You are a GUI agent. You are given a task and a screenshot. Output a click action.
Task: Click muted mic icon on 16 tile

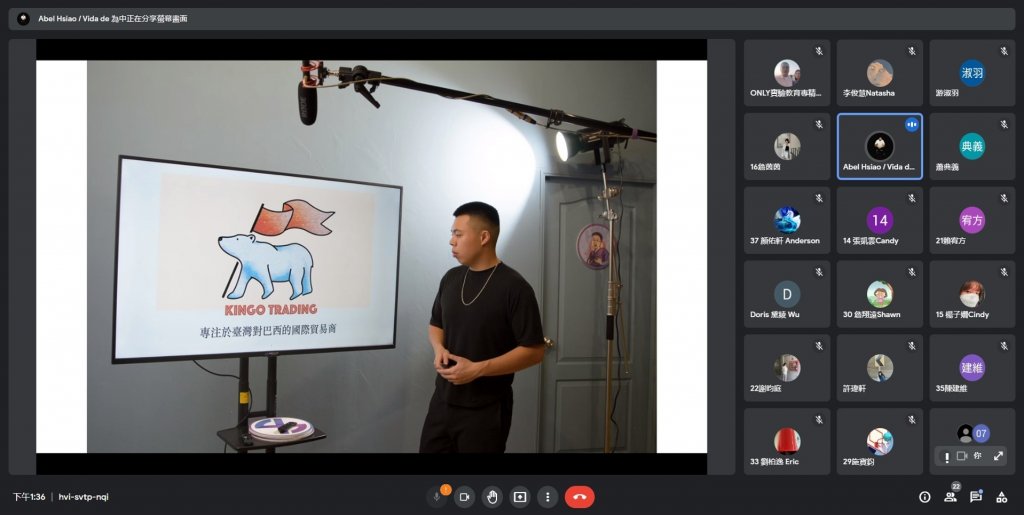pos(819,125)
